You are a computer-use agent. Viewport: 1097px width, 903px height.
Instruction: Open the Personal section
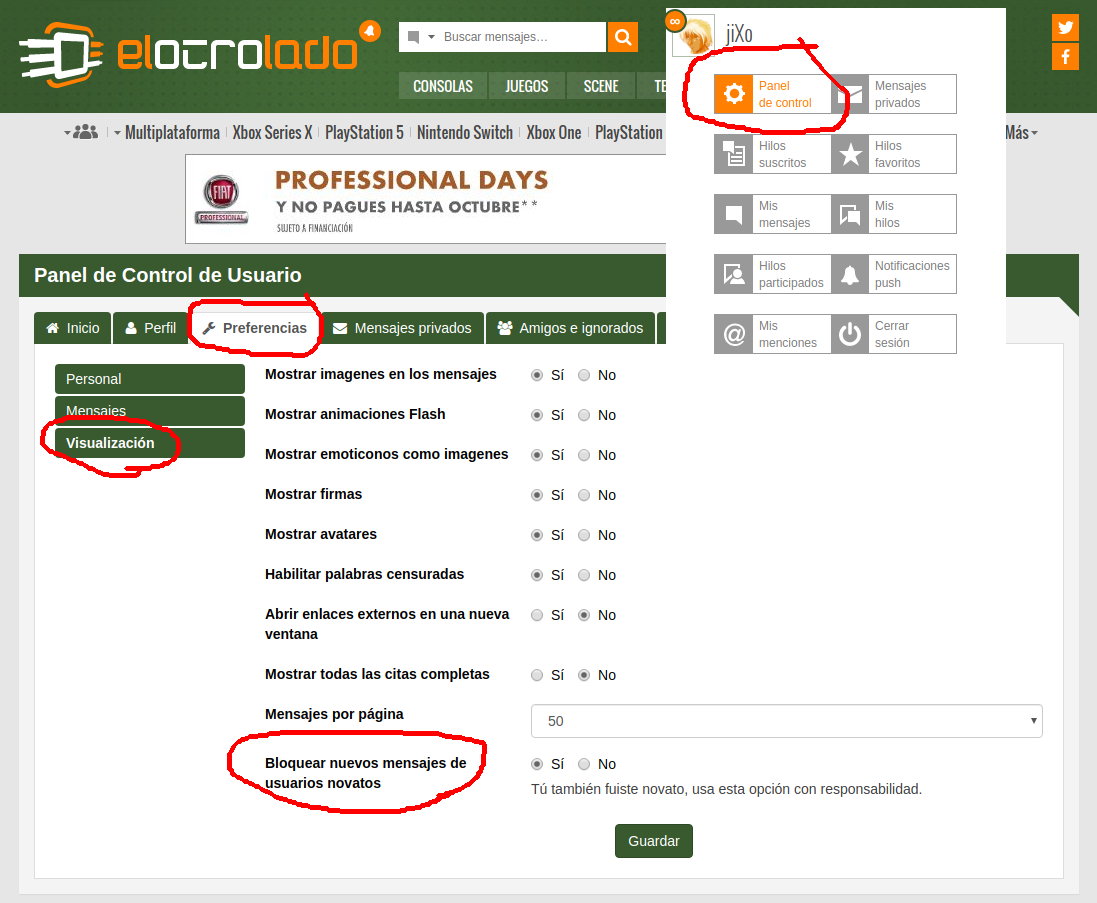[150, 378]
